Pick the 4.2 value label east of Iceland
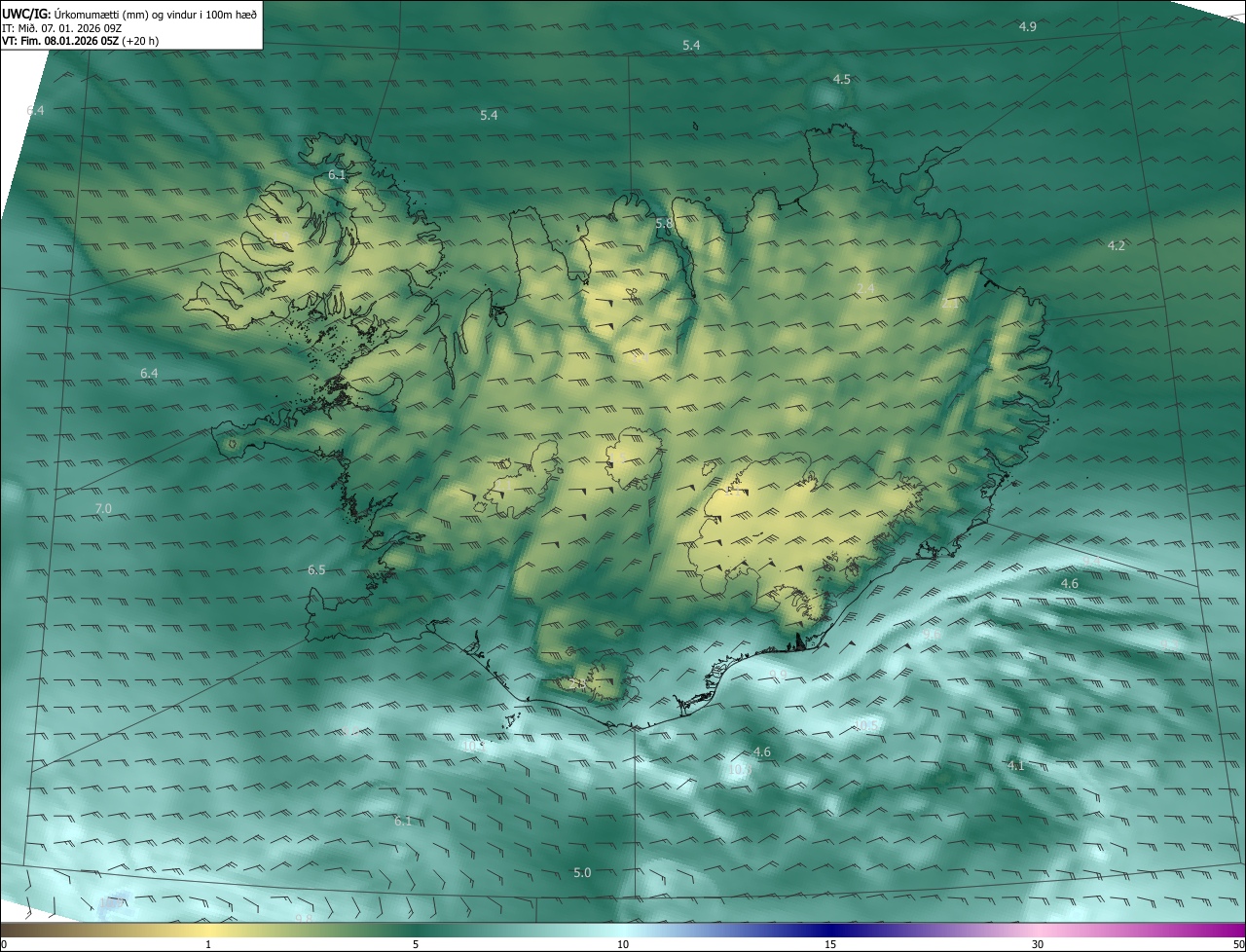 [x=1117, y=245]
